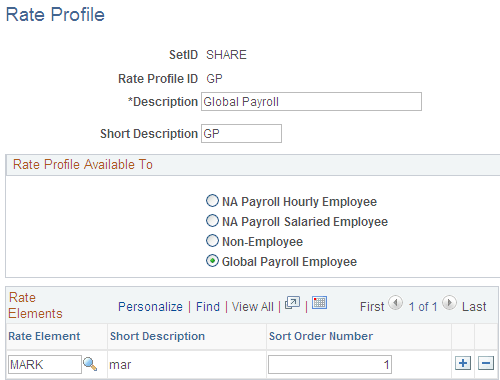Image resolution: width=500 pixels, height=380 pixels.
Task: Download grid to spreadsheet icon
Action: point(319,303)
